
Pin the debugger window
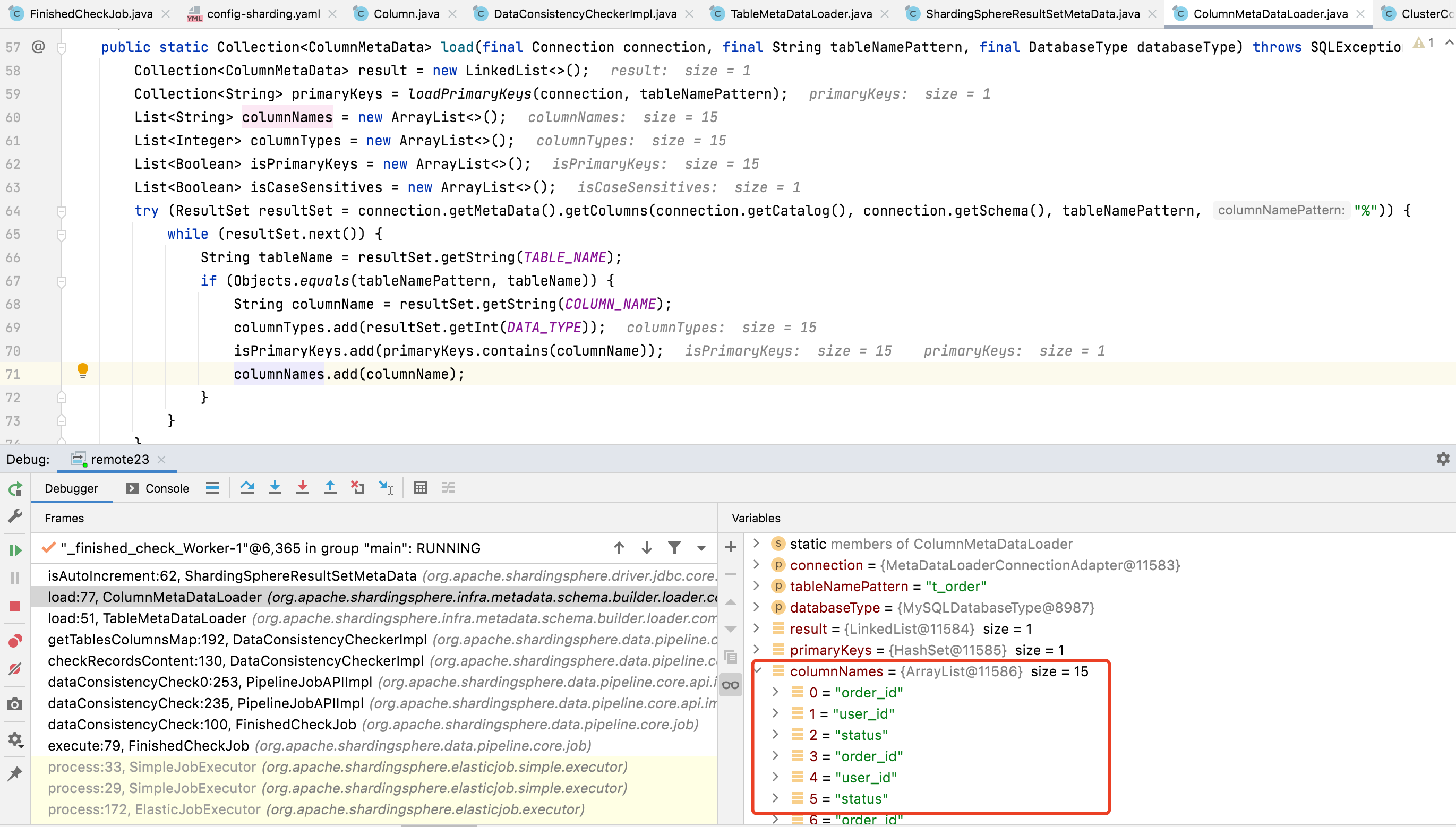(15, 773)
